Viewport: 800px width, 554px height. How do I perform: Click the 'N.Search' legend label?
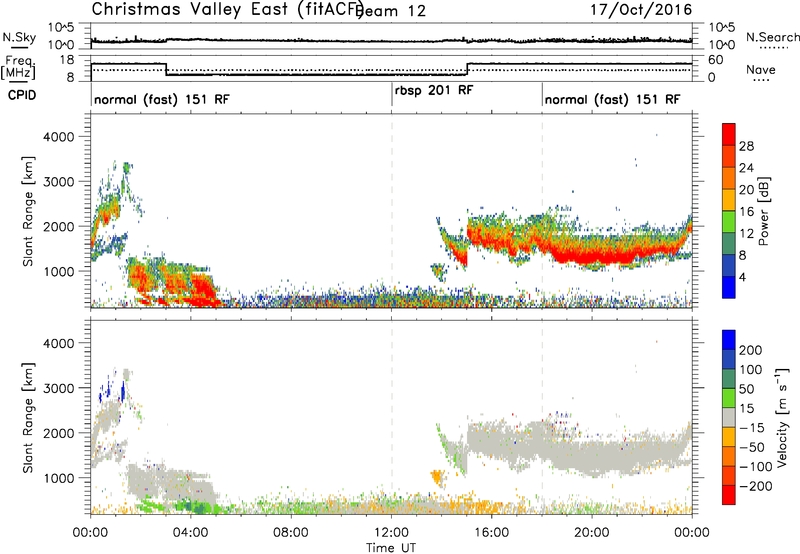(x=772, y=37)
